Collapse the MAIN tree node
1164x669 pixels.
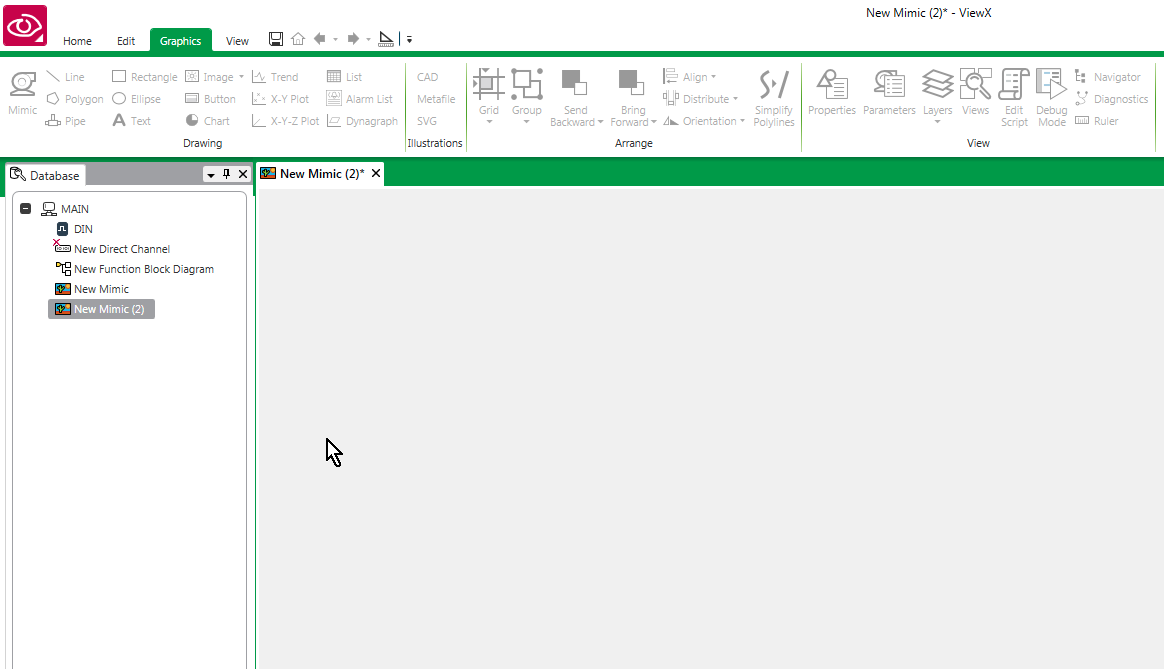(25, 209)
